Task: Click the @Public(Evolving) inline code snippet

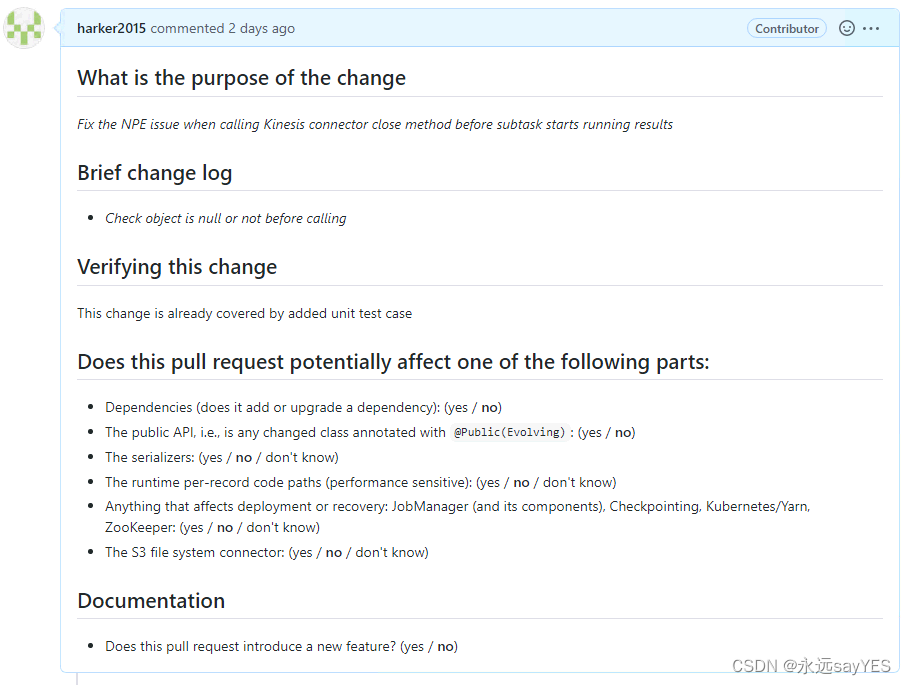Action: [509, 432]
